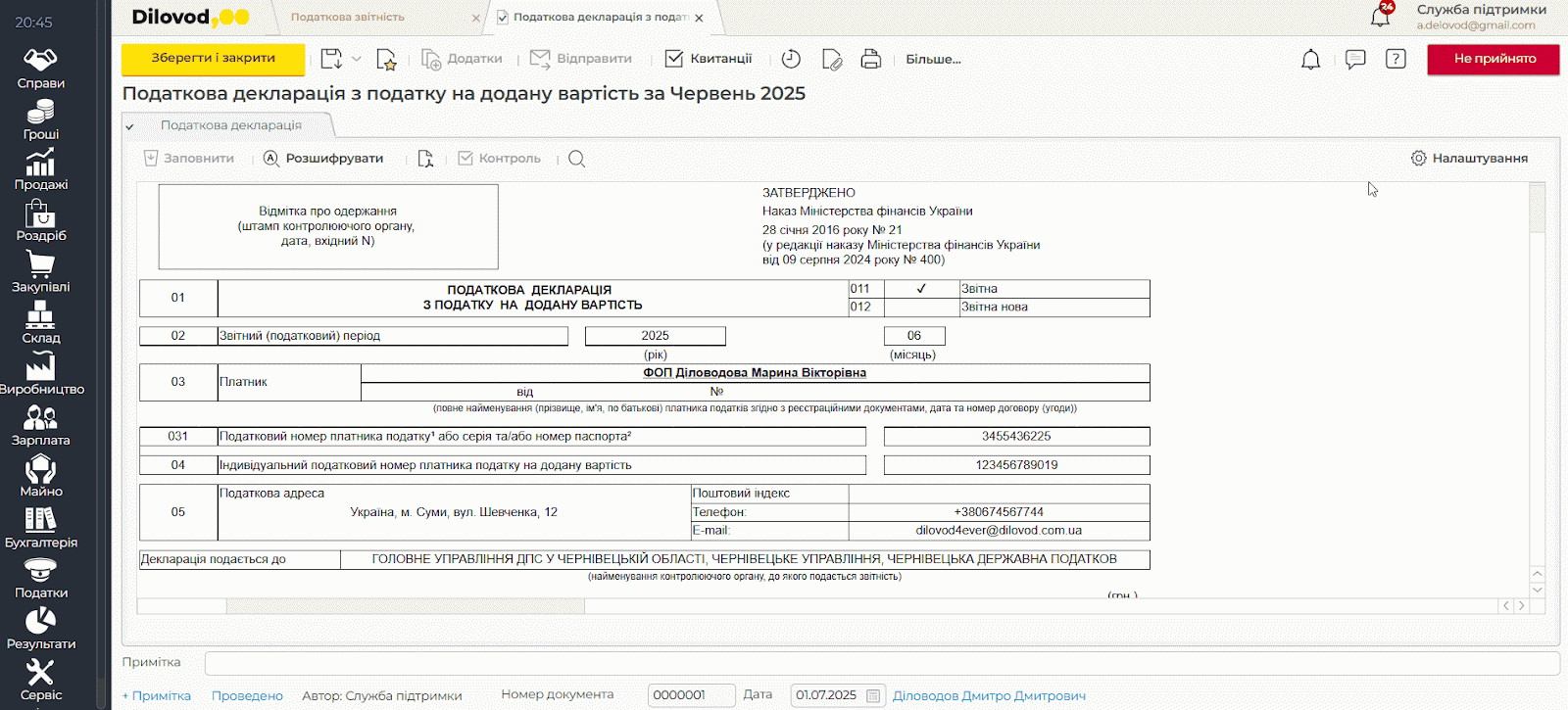Viewport: 1568px width, 710px height.
Task: Open the comments chat icon
Action: [x=1355, y=60]
